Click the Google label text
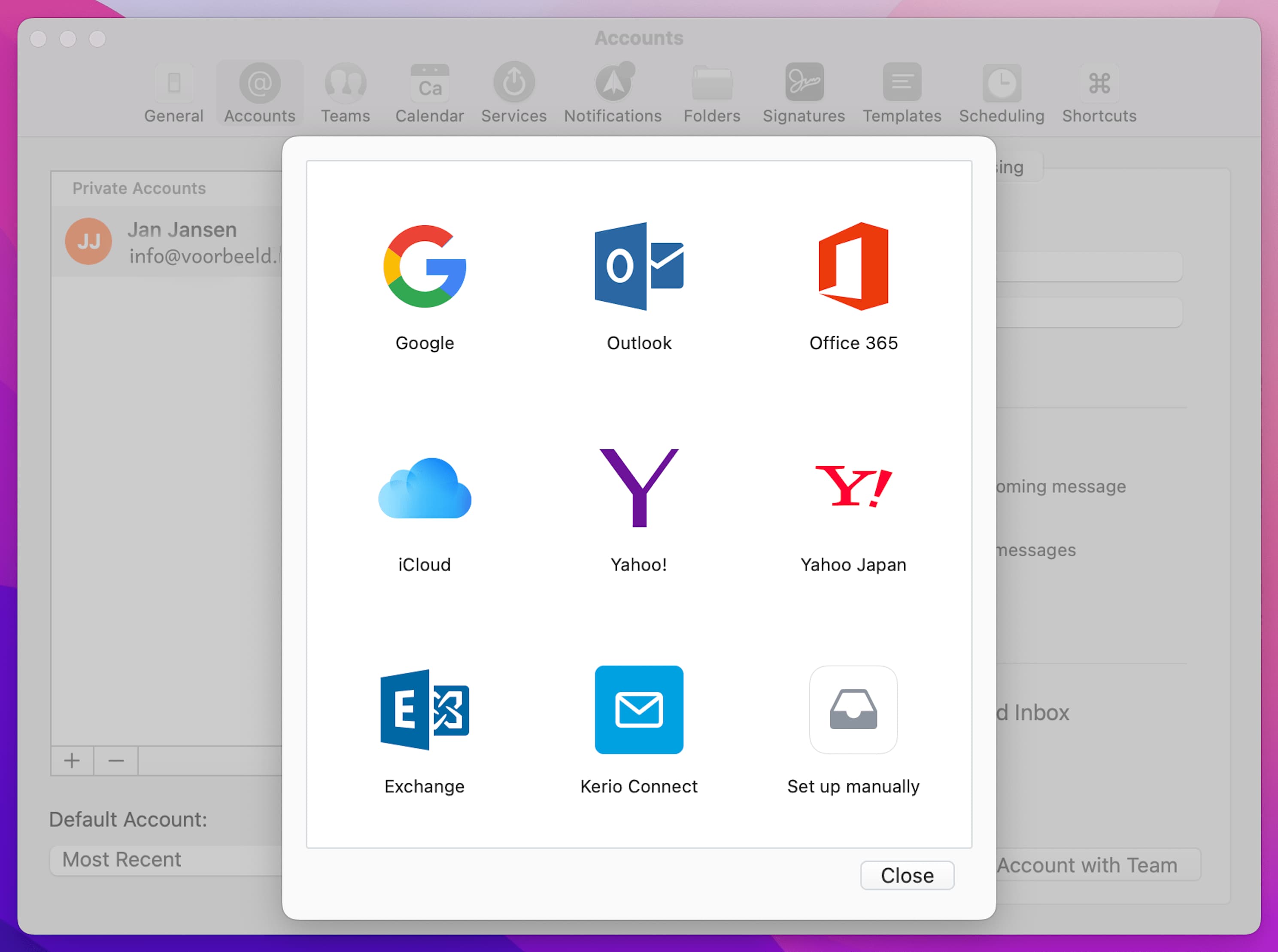The height and width of the screenshot is (952, 1278). point(425,343)
